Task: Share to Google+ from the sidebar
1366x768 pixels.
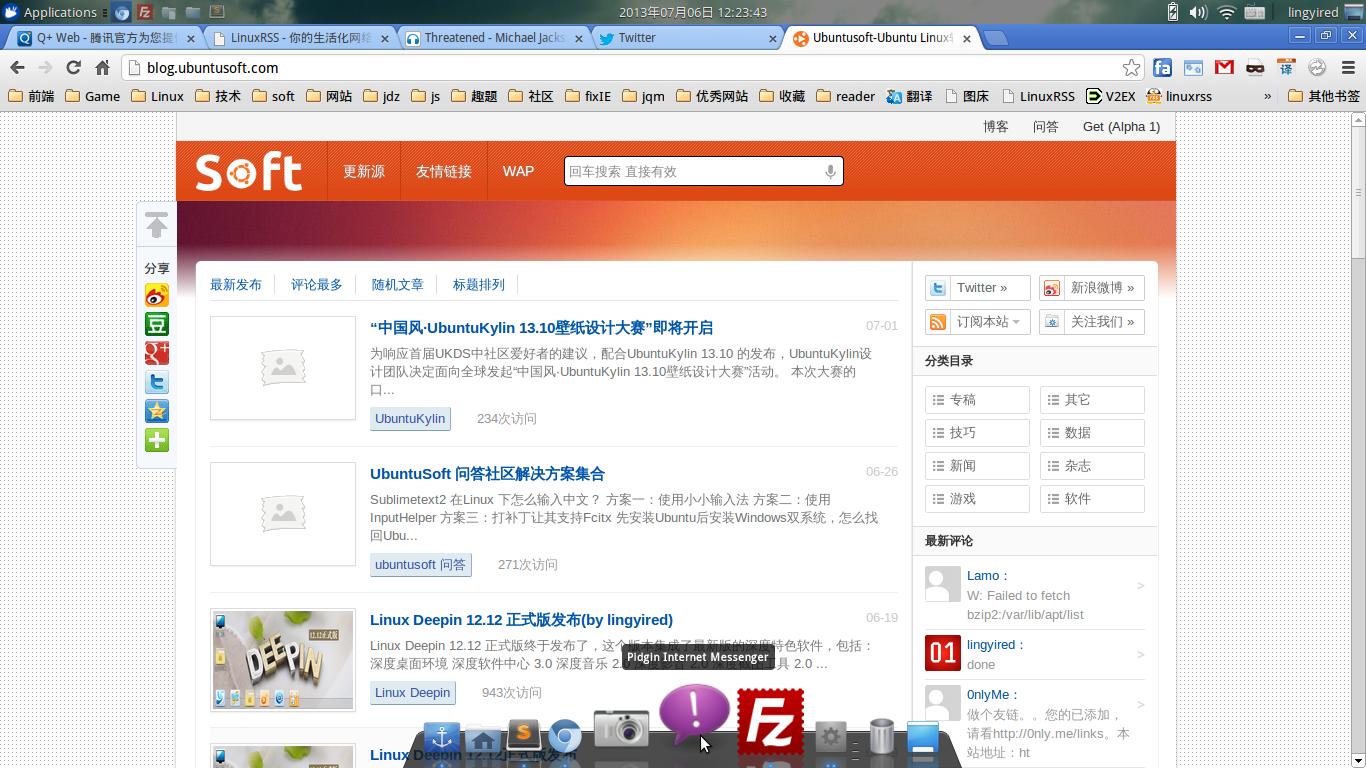Action: pyautogui.click(x=157, y=353)
